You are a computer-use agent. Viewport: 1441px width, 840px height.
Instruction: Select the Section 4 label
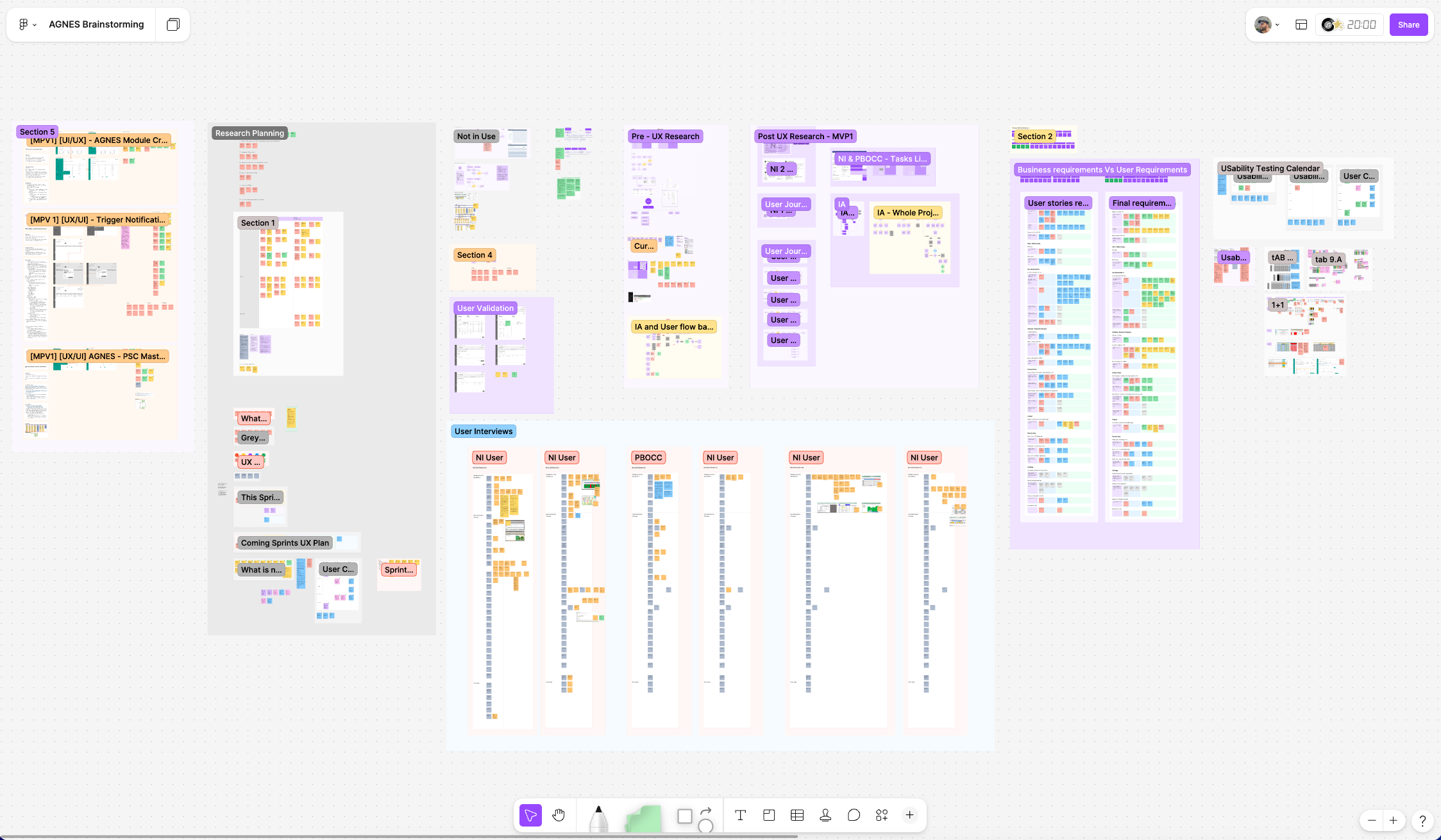pyautogui.click(x=475, y=255)
